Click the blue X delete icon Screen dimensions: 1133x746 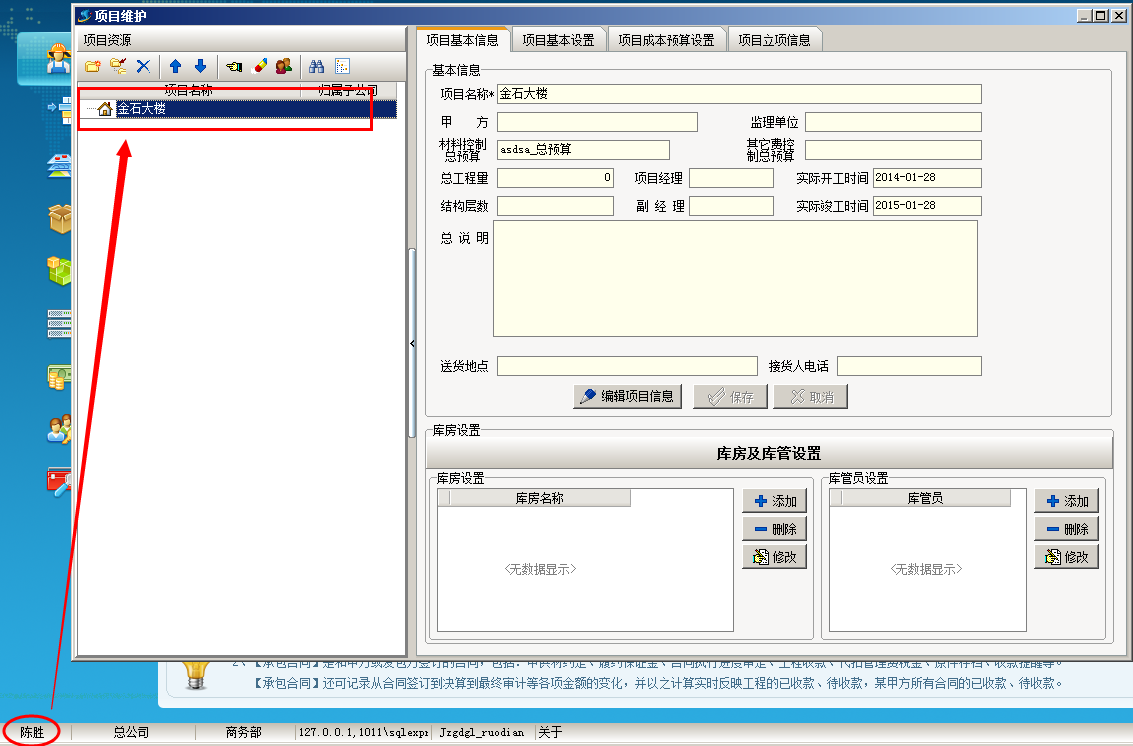pyautogui.click(x=143, y=66)
